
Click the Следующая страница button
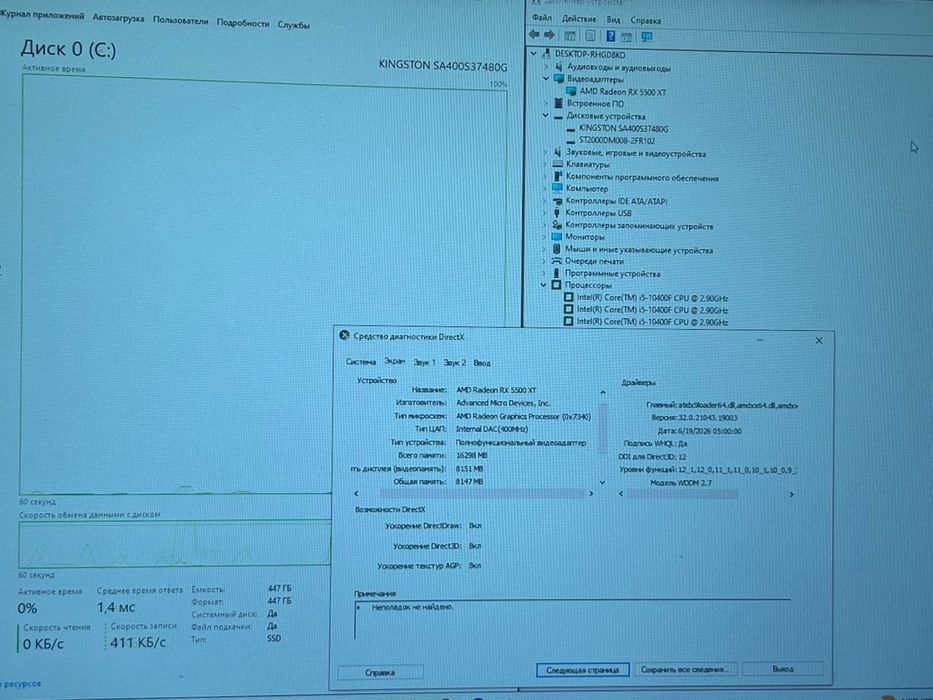(x=582, y=670)
